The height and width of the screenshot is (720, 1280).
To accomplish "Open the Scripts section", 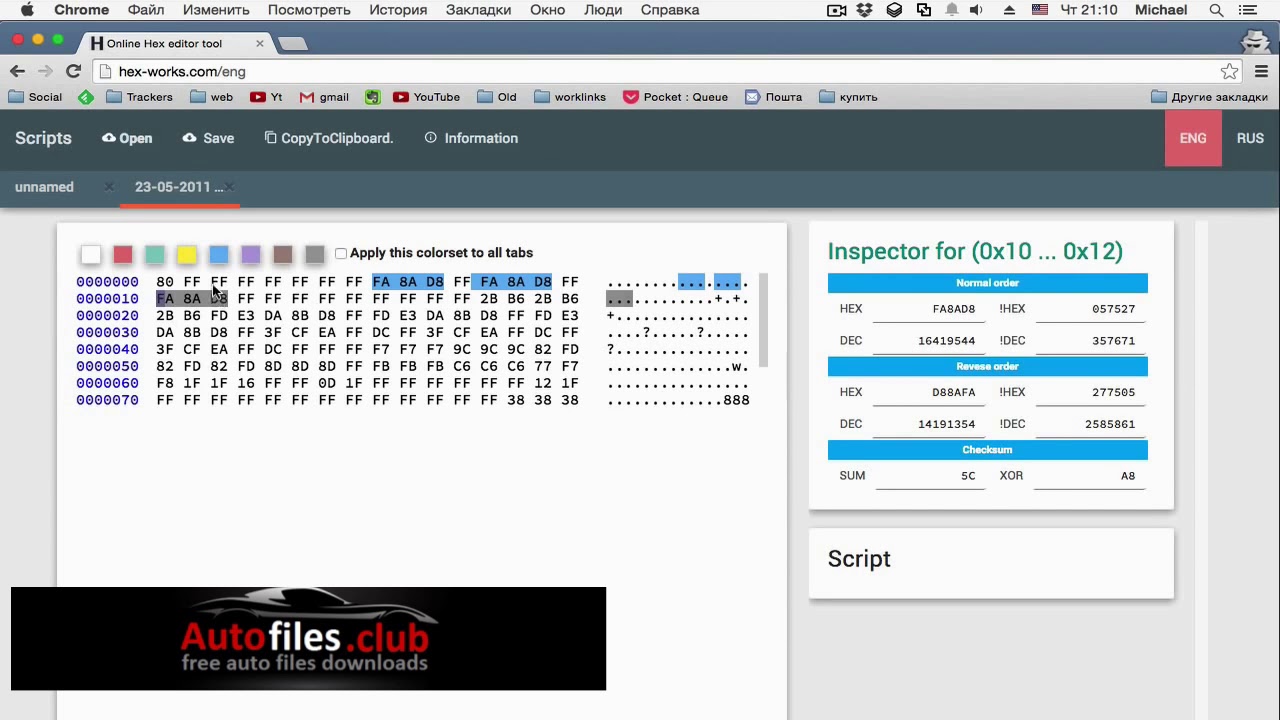I will pyautogui.click(x=43, y=138).
